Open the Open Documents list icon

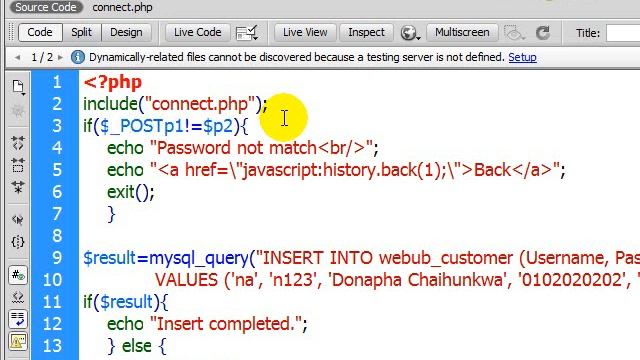tap(18, 87)
